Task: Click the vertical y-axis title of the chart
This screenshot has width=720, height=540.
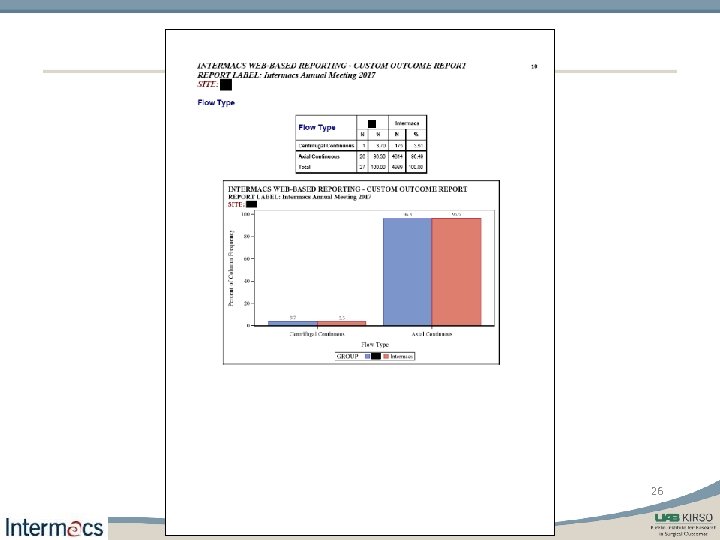Action: [231, 268]
